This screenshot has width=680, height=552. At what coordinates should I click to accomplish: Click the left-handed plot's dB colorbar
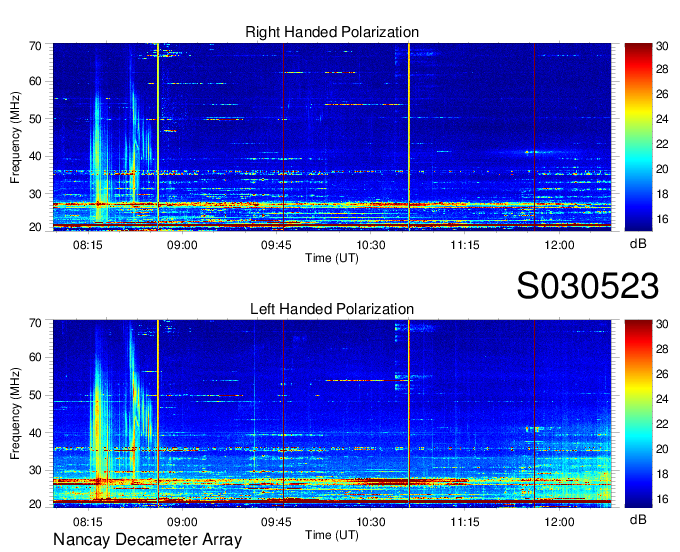(638, 414)
